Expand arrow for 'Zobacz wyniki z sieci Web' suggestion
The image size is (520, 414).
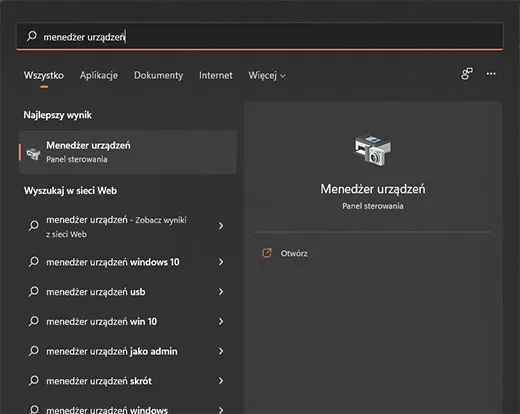221,226
